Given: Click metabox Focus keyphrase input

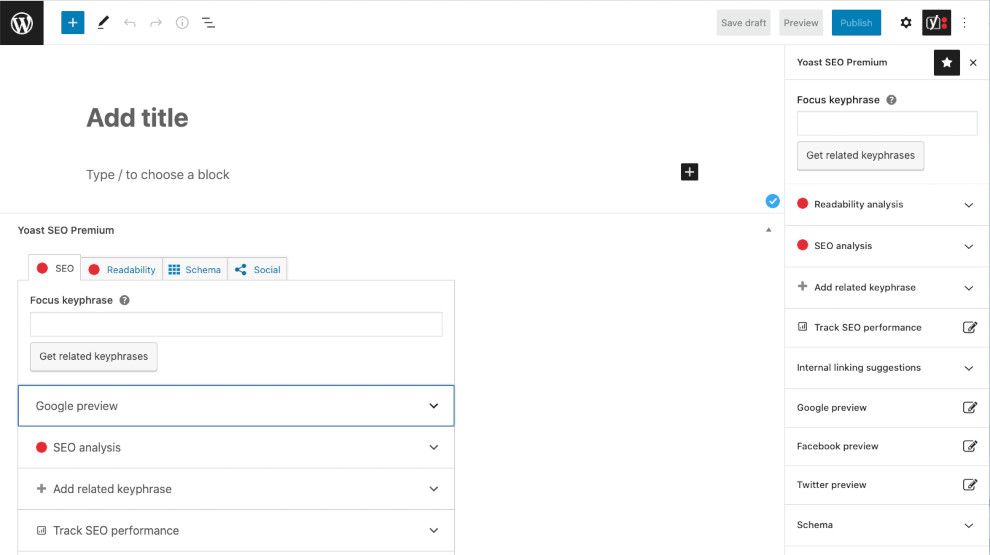Looking at the screenshot, I should coord(236,325).
